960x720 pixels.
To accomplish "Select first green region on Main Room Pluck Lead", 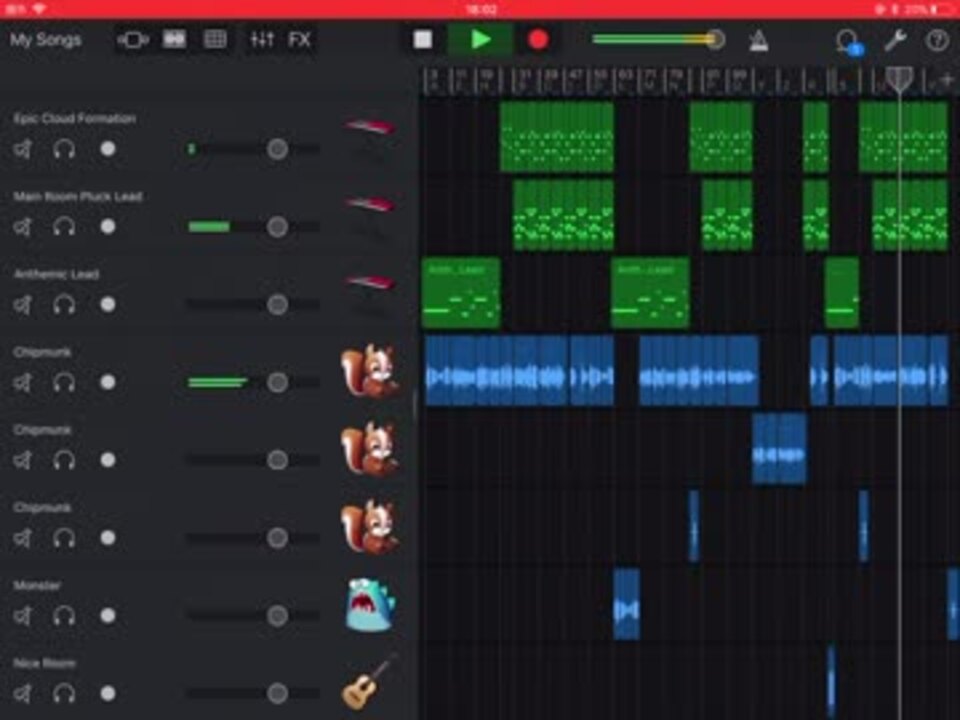I will click(x=563, y=215).
